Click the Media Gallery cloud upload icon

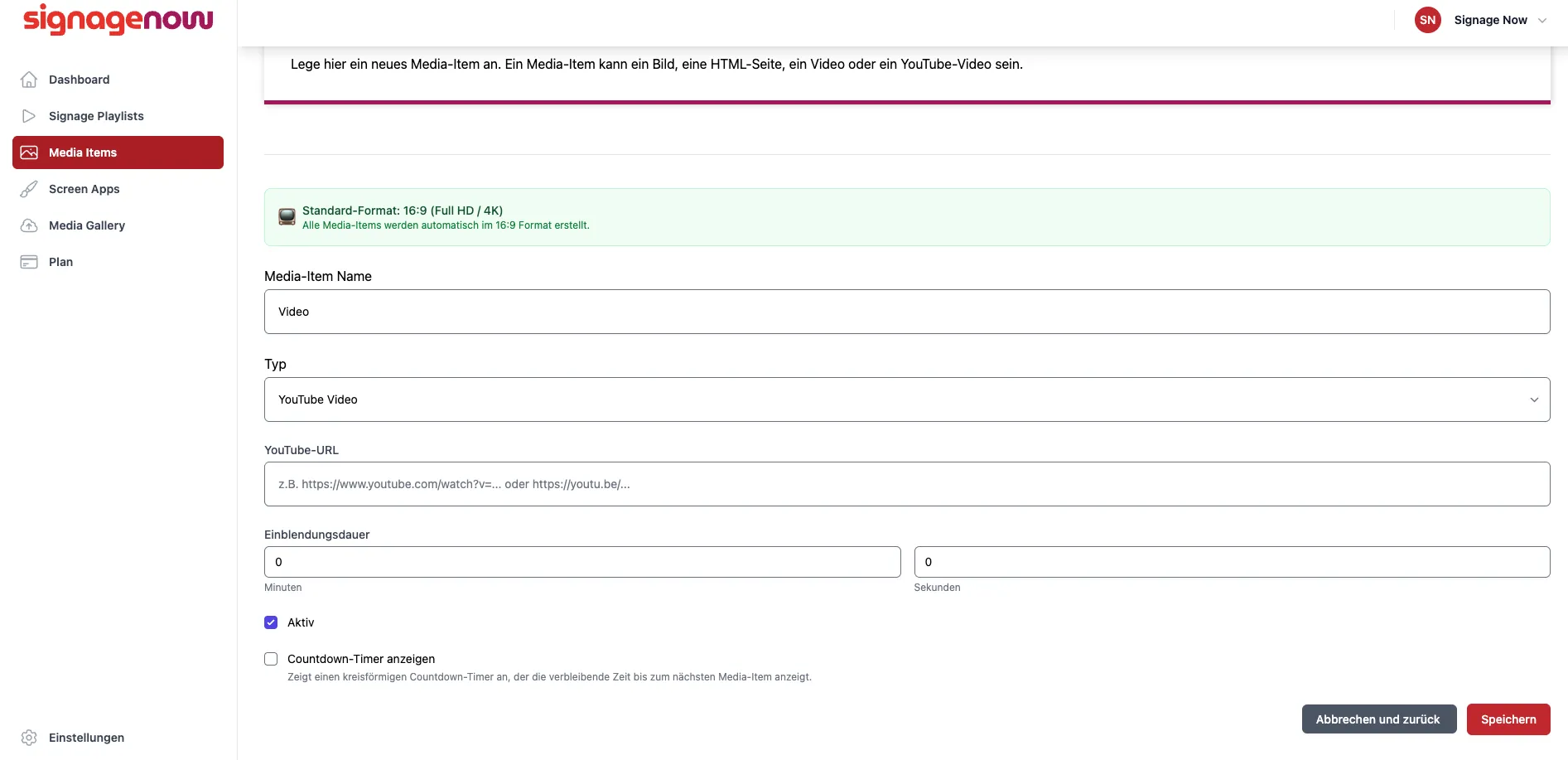[x=29, y=225]
